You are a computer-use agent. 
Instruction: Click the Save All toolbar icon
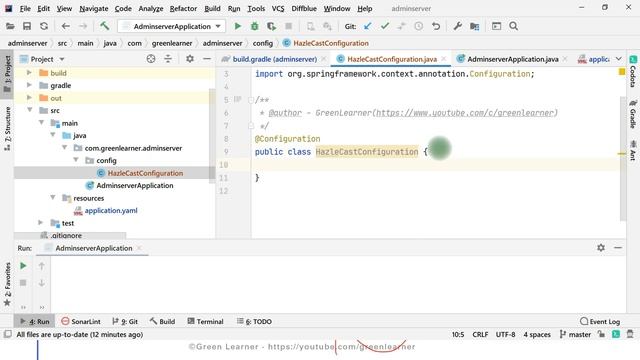27,26
